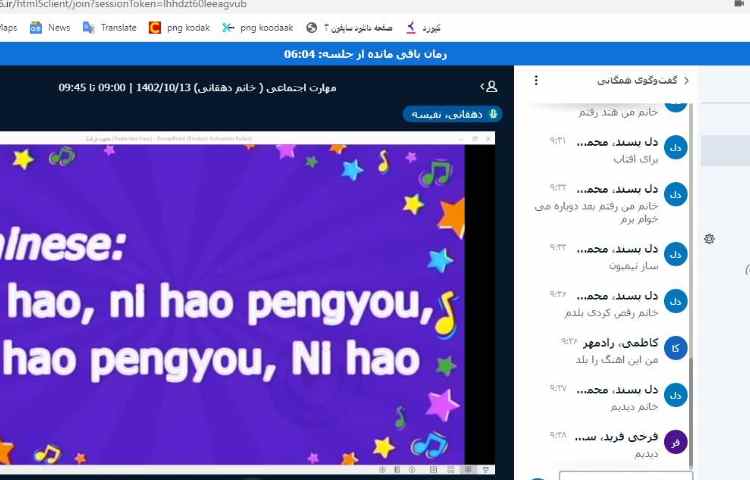750x480 pixels.
Task: Click the گفت‌وگوی همگانی chat title
Action: click(x=637, y=80)
